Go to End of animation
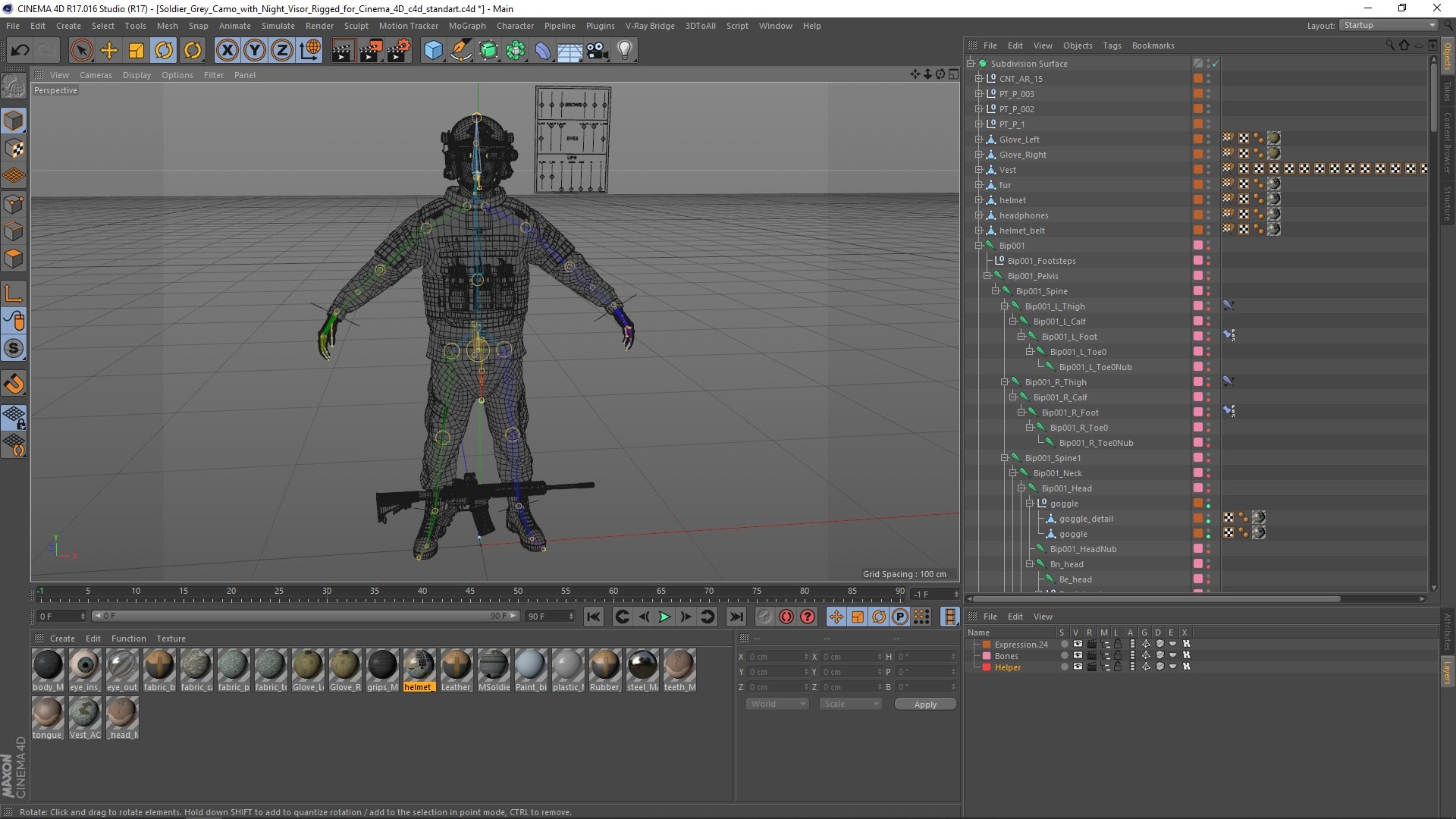 736,617
